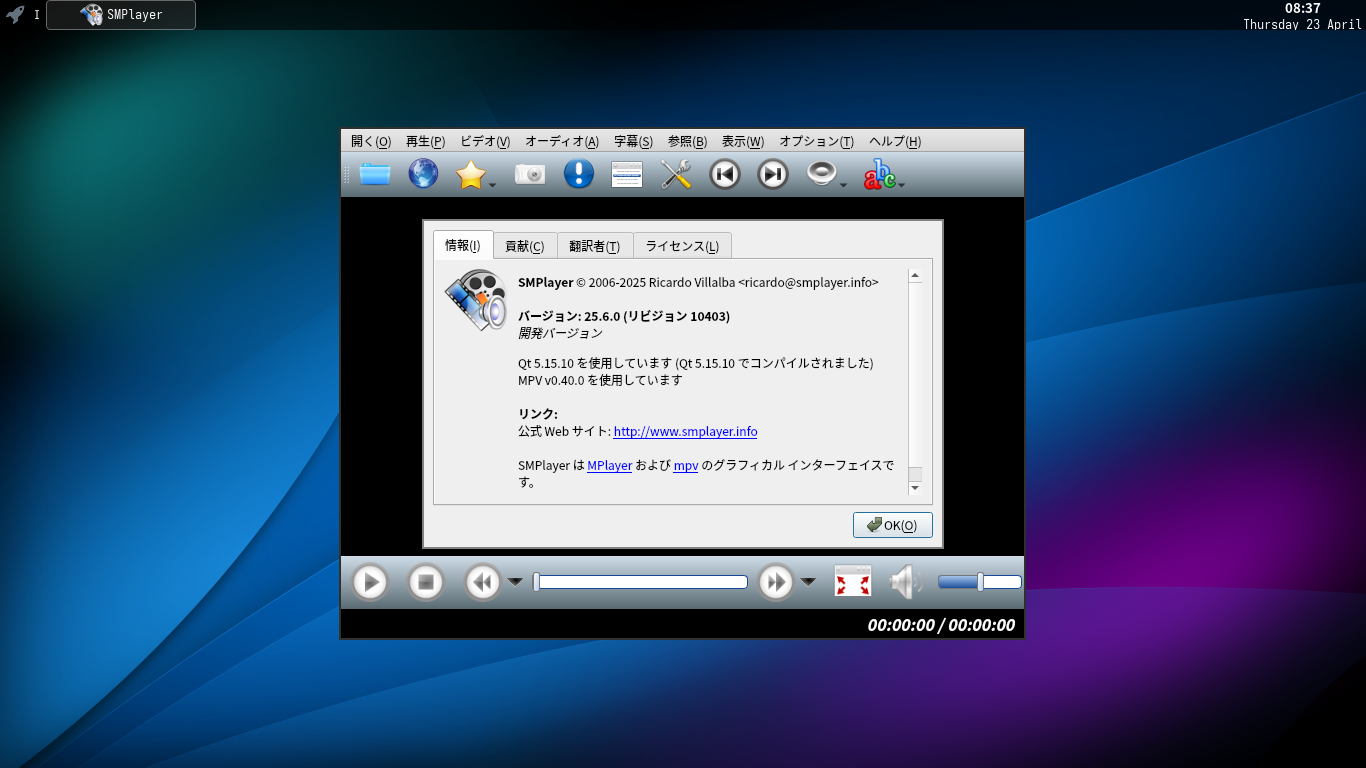Open the http://www.smplayer.info link

click(x=685, y=432)
